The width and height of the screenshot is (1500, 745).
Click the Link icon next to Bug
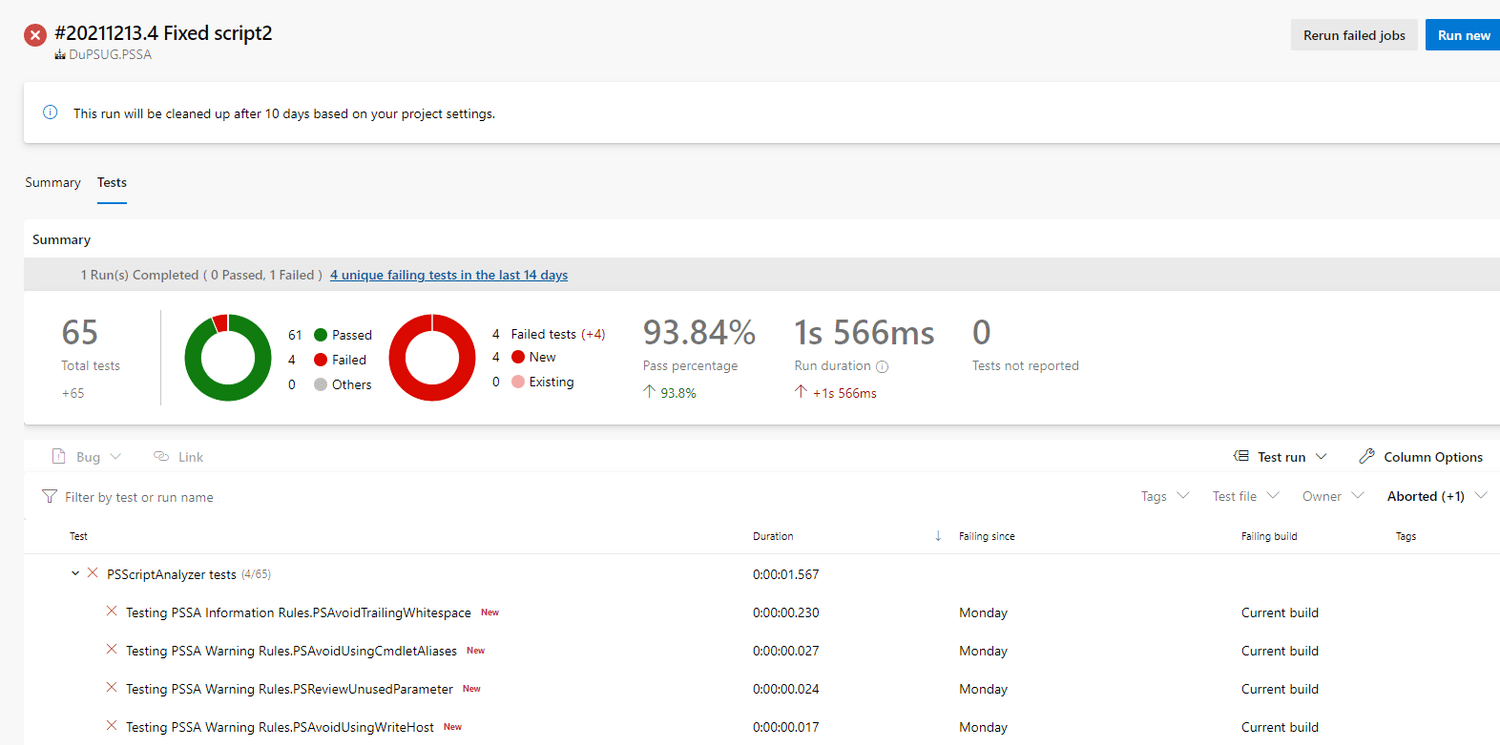pyautogui.click(x=163, y=456)
